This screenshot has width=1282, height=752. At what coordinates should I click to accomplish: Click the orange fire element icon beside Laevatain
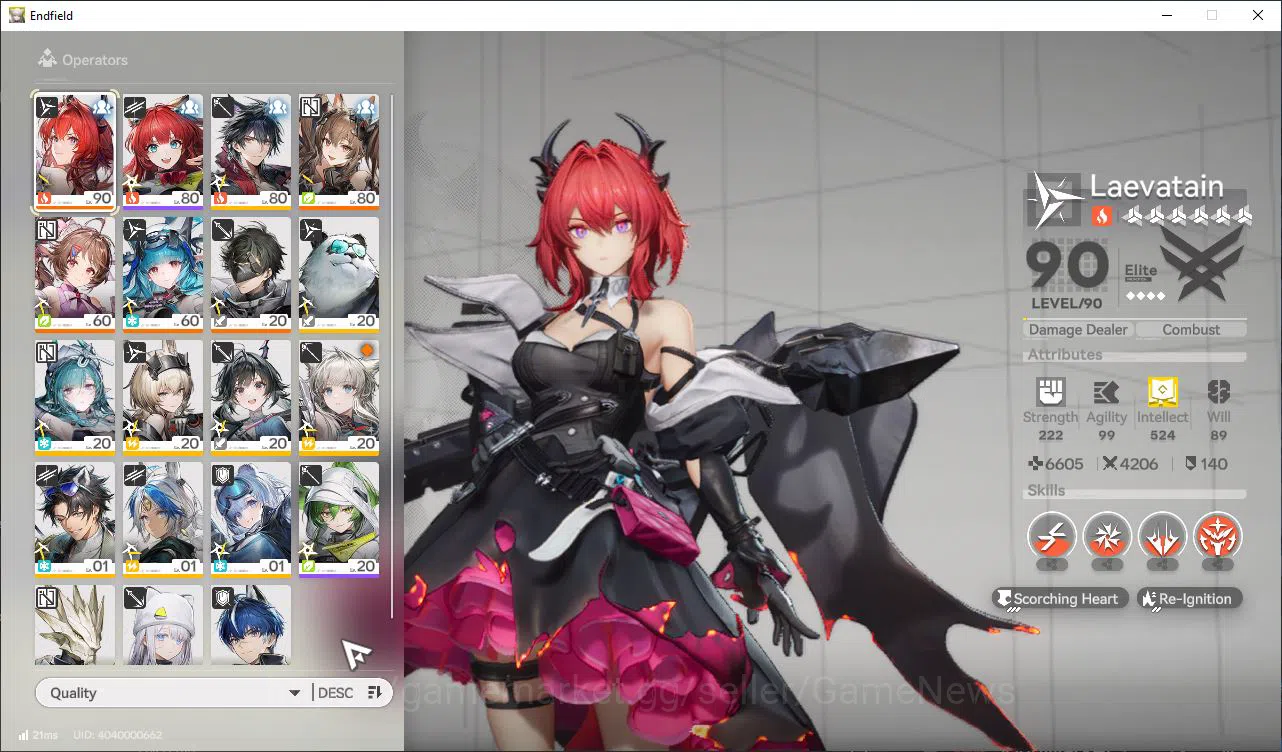point(1101,215)
